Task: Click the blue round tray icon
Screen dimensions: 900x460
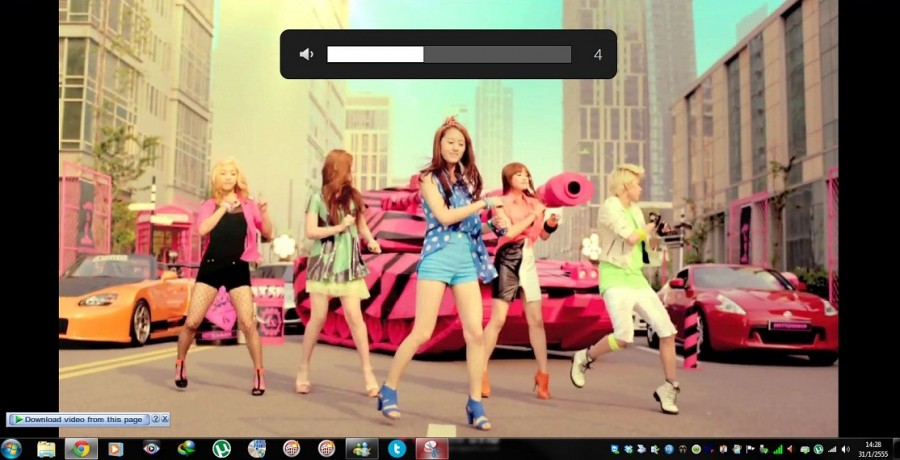Action: pyautogui.click(x=669, y=449)
